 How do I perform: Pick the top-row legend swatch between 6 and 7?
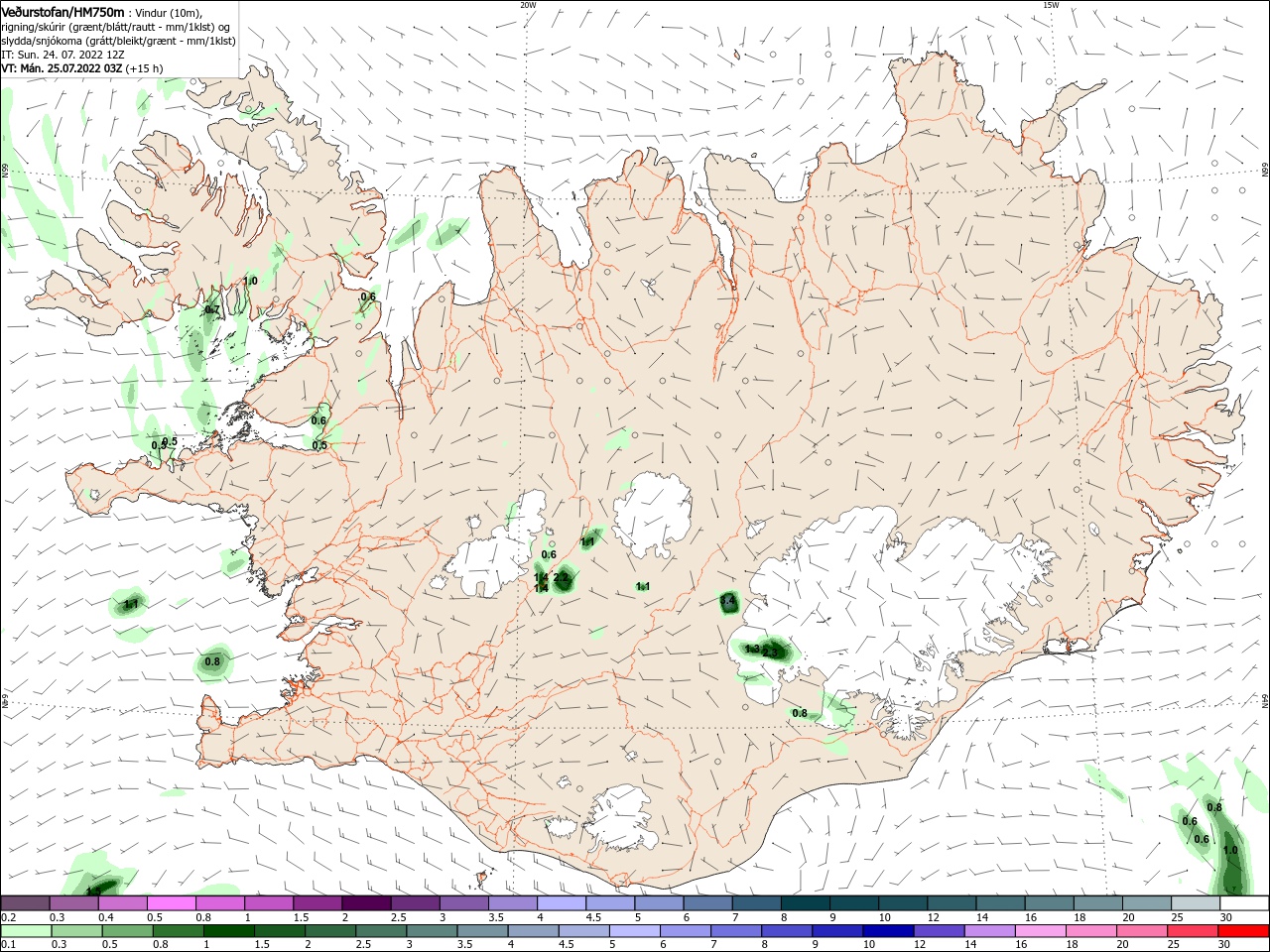point(707,903)
